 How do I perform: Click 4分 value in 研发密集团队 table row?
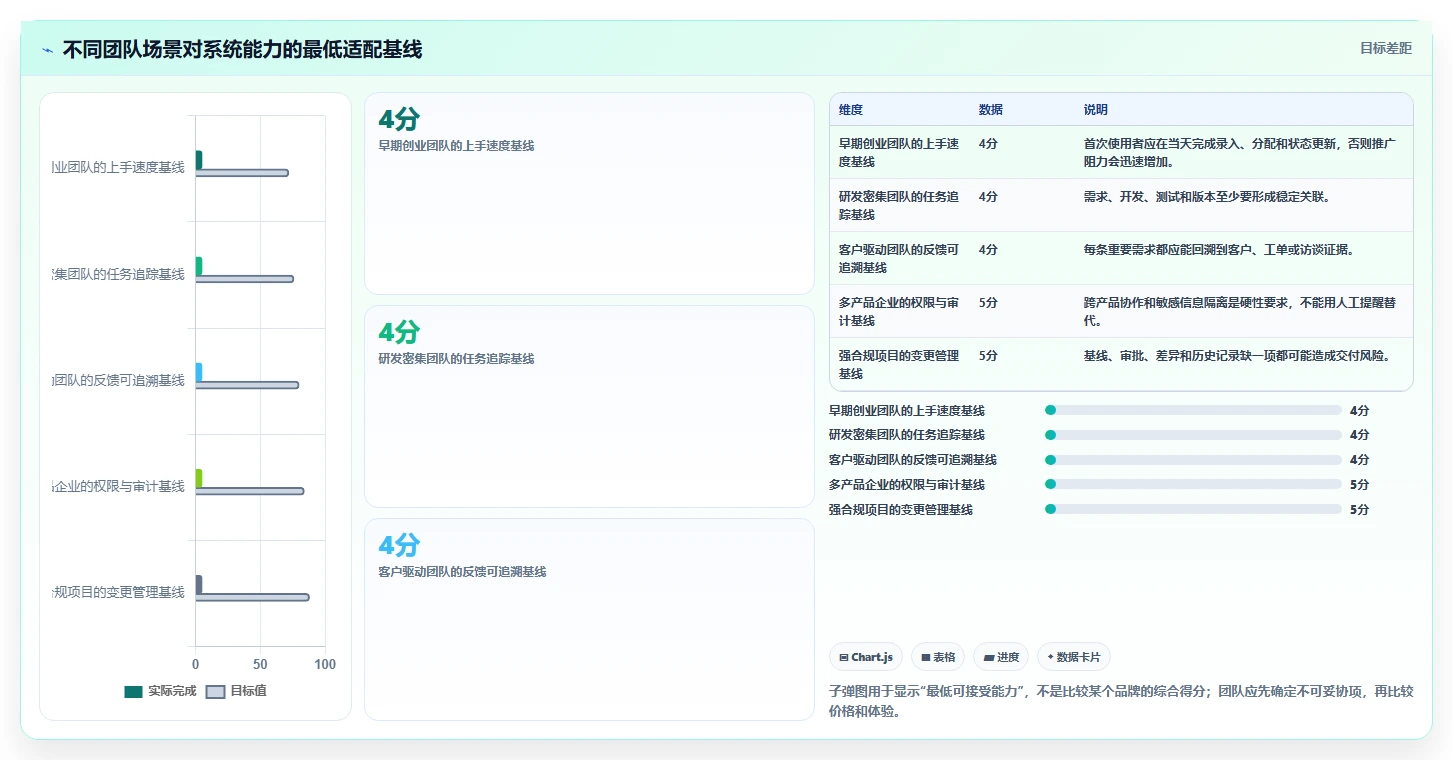click(988, 197)
